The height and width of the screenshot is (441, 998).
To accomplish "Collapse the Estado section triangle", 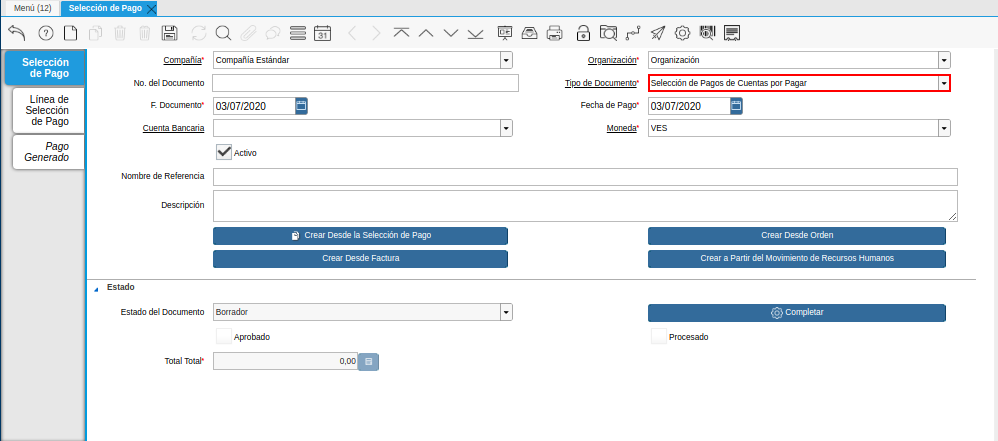I will pos(96,289).
